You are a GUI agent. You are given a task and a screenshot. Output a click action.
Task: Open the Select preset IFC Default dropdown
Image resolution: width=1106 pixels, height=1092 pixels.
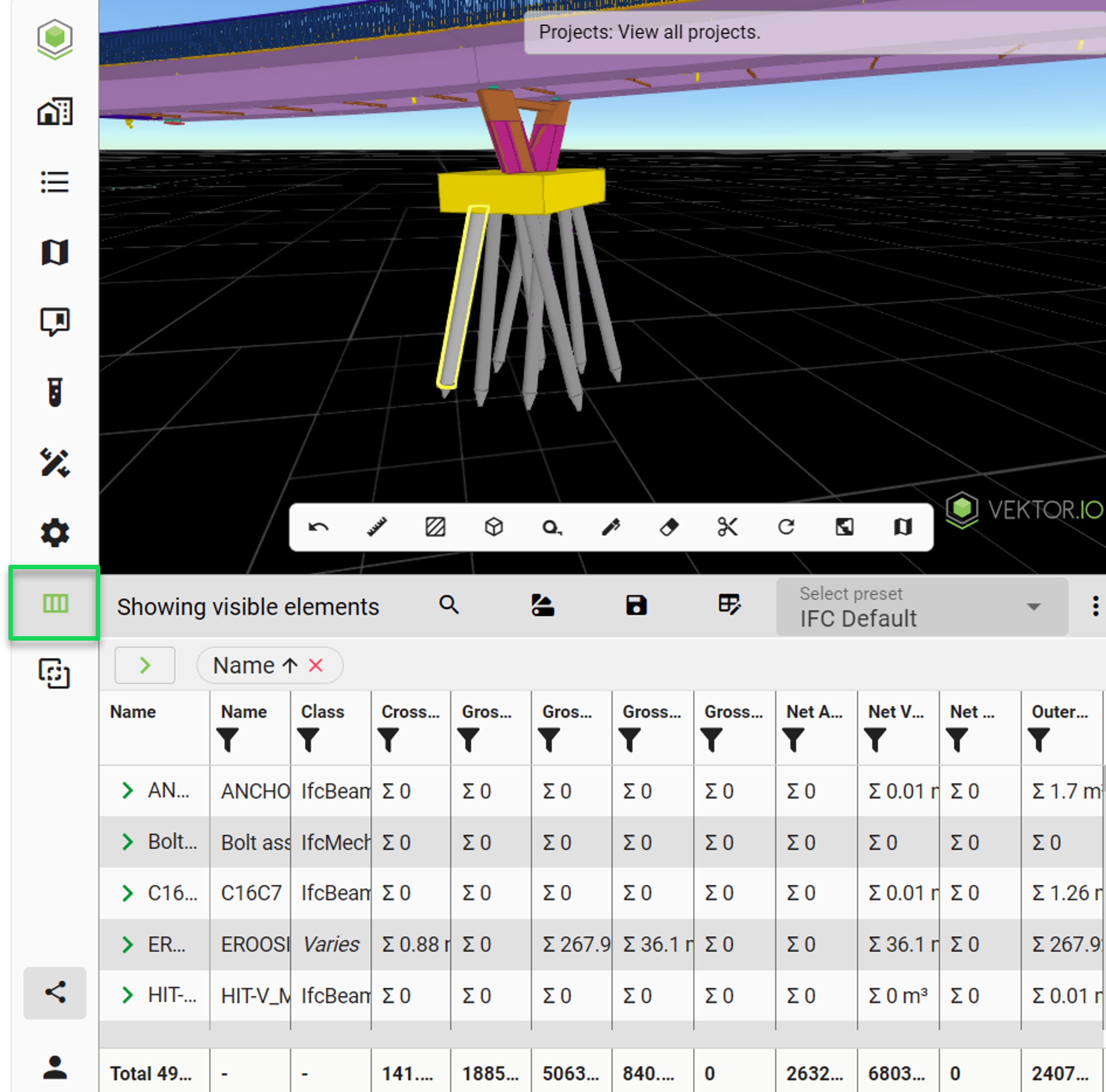[x=922, y=607]
